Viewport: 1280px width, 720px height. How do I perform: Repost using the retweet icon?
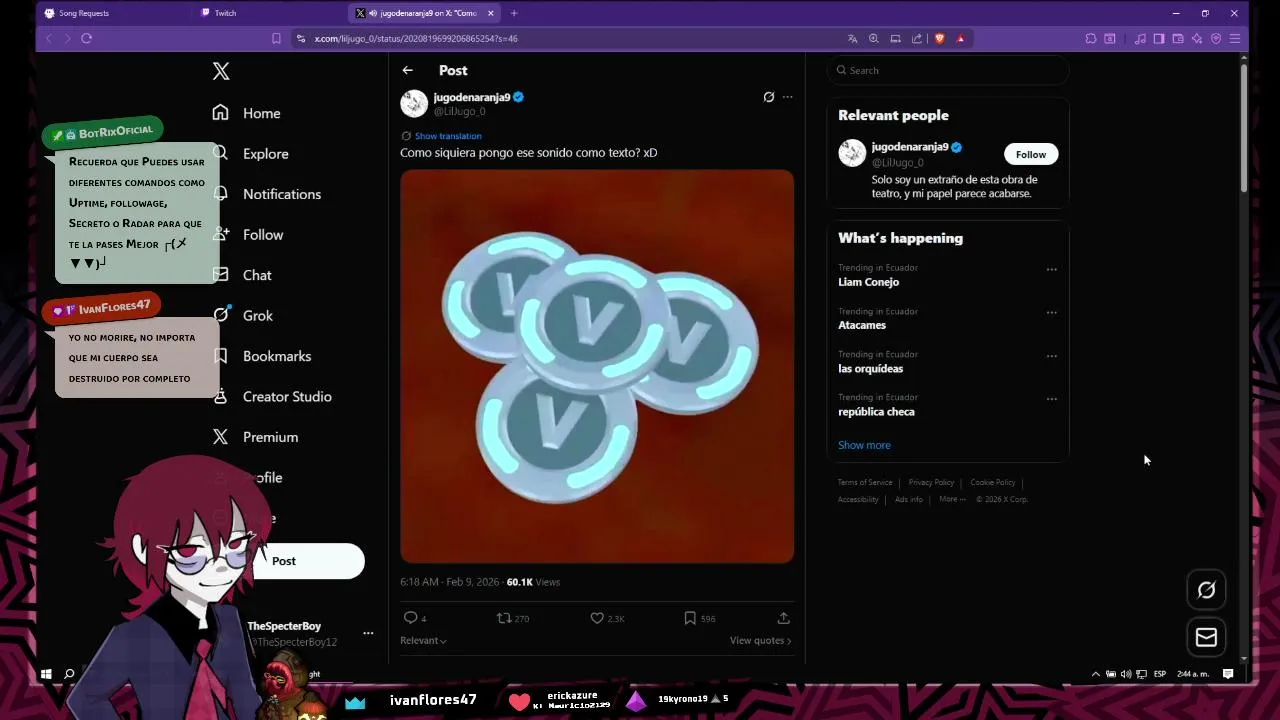click(x=504, y=618)
